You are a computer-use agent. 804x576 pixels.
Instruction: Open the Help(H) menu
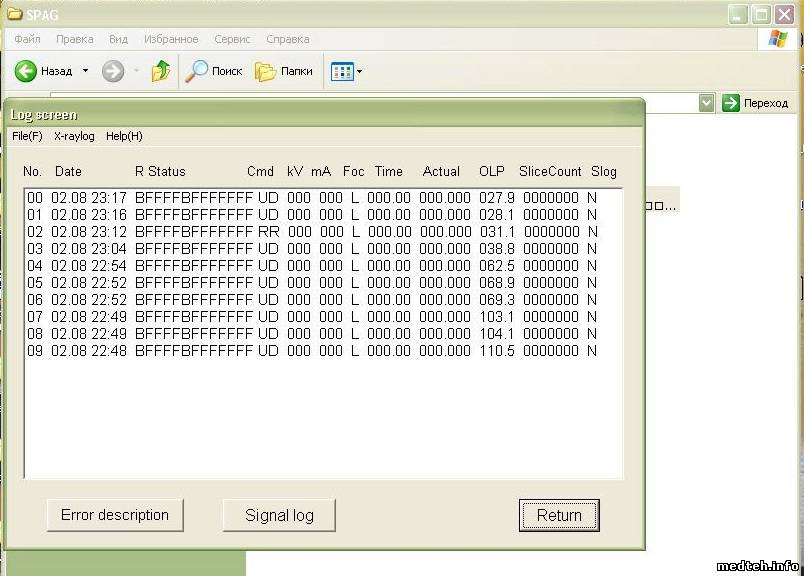point(124,136)
